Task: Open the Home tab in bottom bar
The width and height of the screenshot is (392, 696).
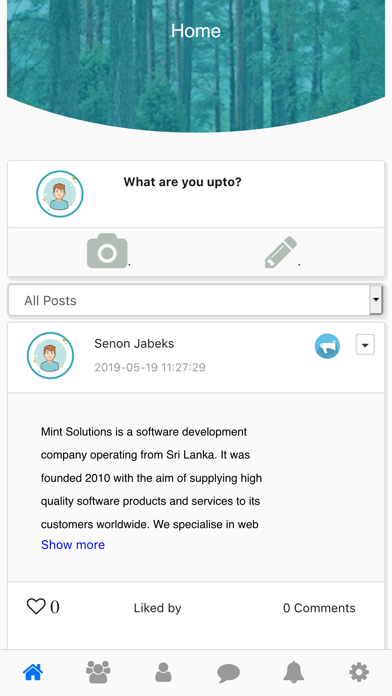Action: [33, 672]
